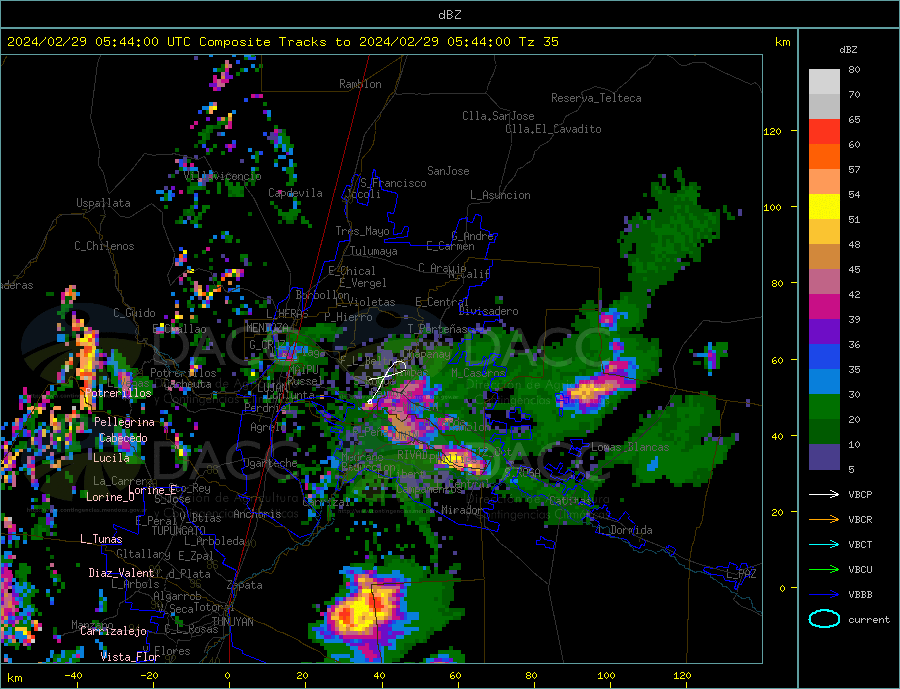Pick the royal blue 35-36 dBZ swatch
900x689 pixels.
click(x=824, y=357)
